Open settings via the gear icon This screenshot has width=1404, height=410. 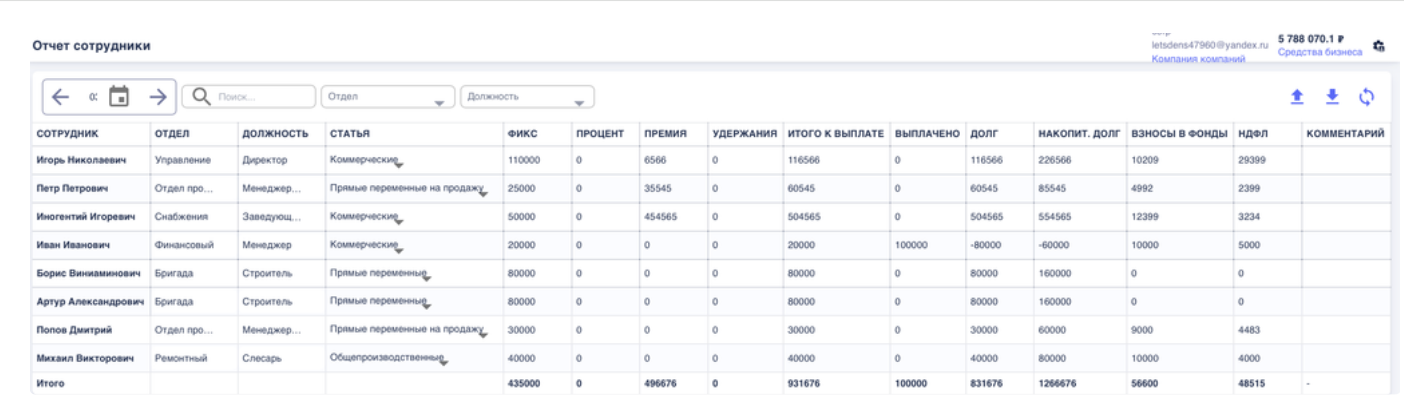[x=1379, y=46]
